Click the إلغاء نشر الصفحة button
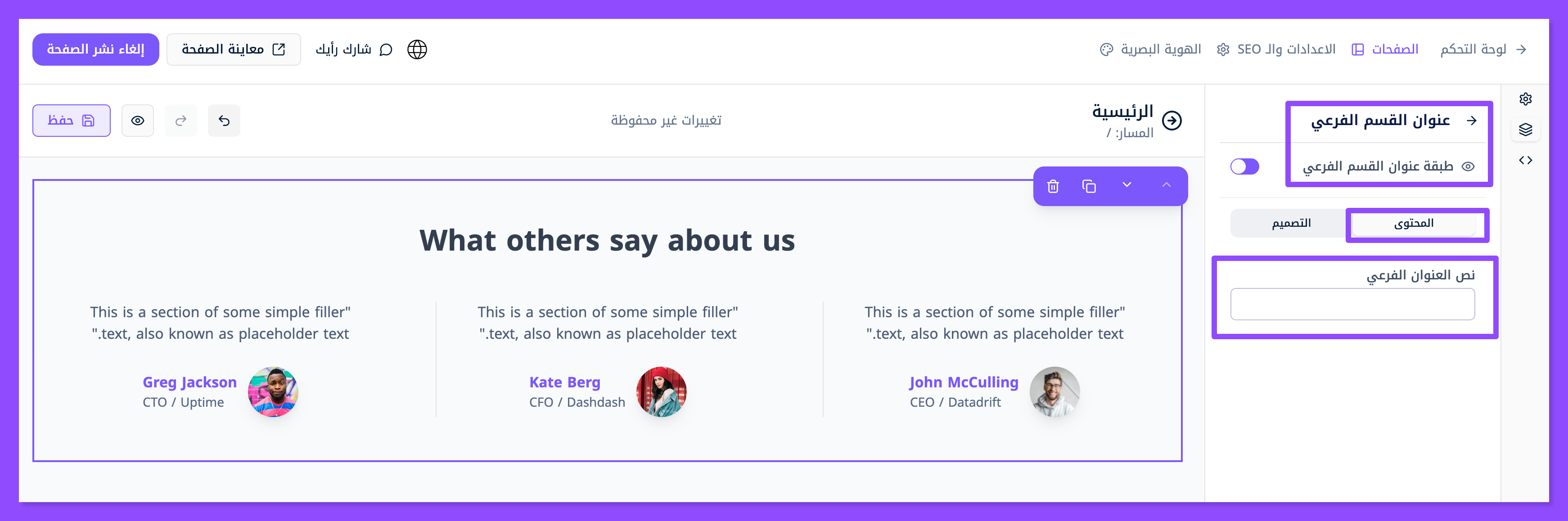This screenshot has height=521, width=1568. pos(95,49)
